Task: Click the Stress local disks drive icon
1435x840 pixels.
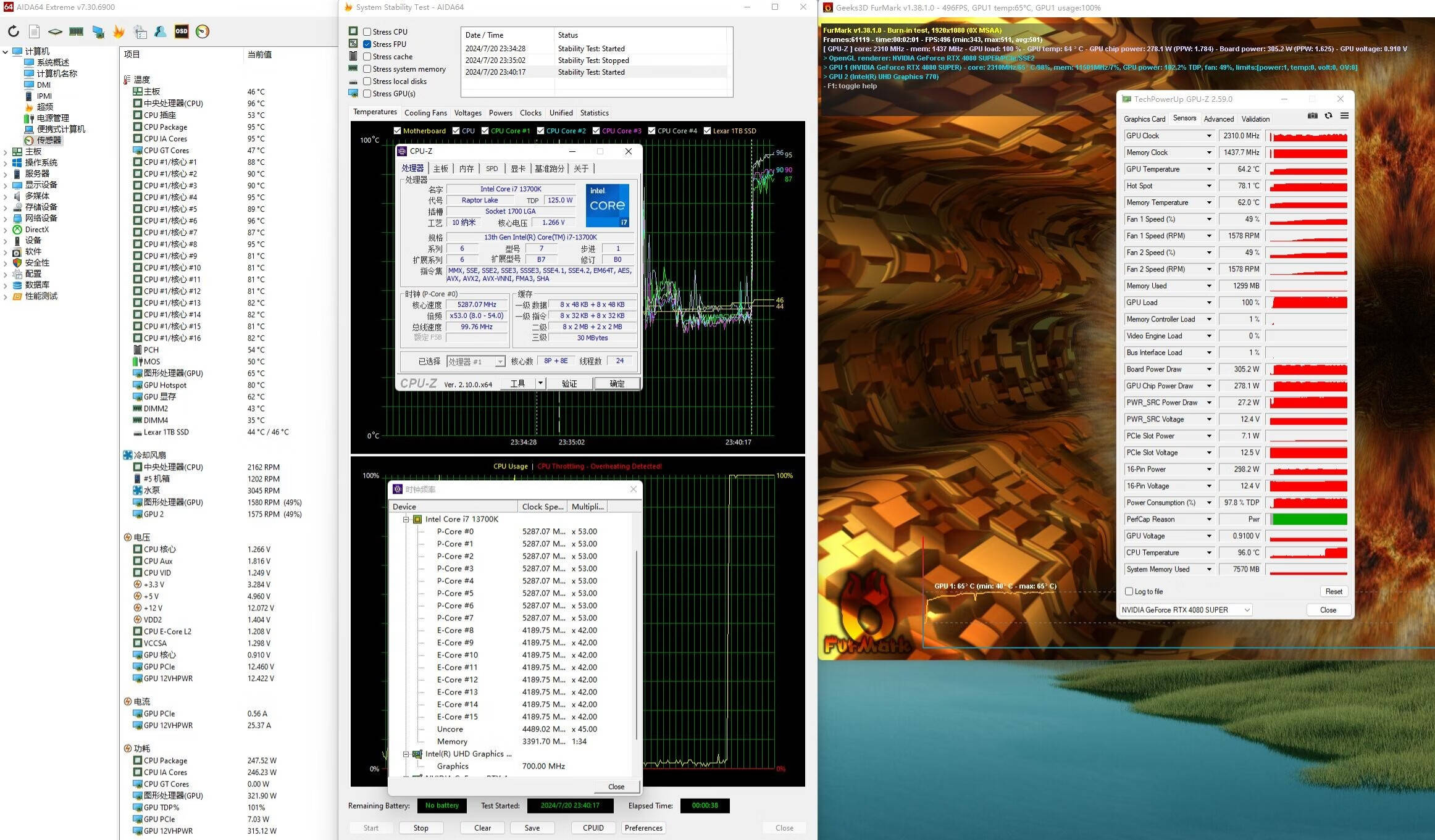Action: click(x=353, y=81)
